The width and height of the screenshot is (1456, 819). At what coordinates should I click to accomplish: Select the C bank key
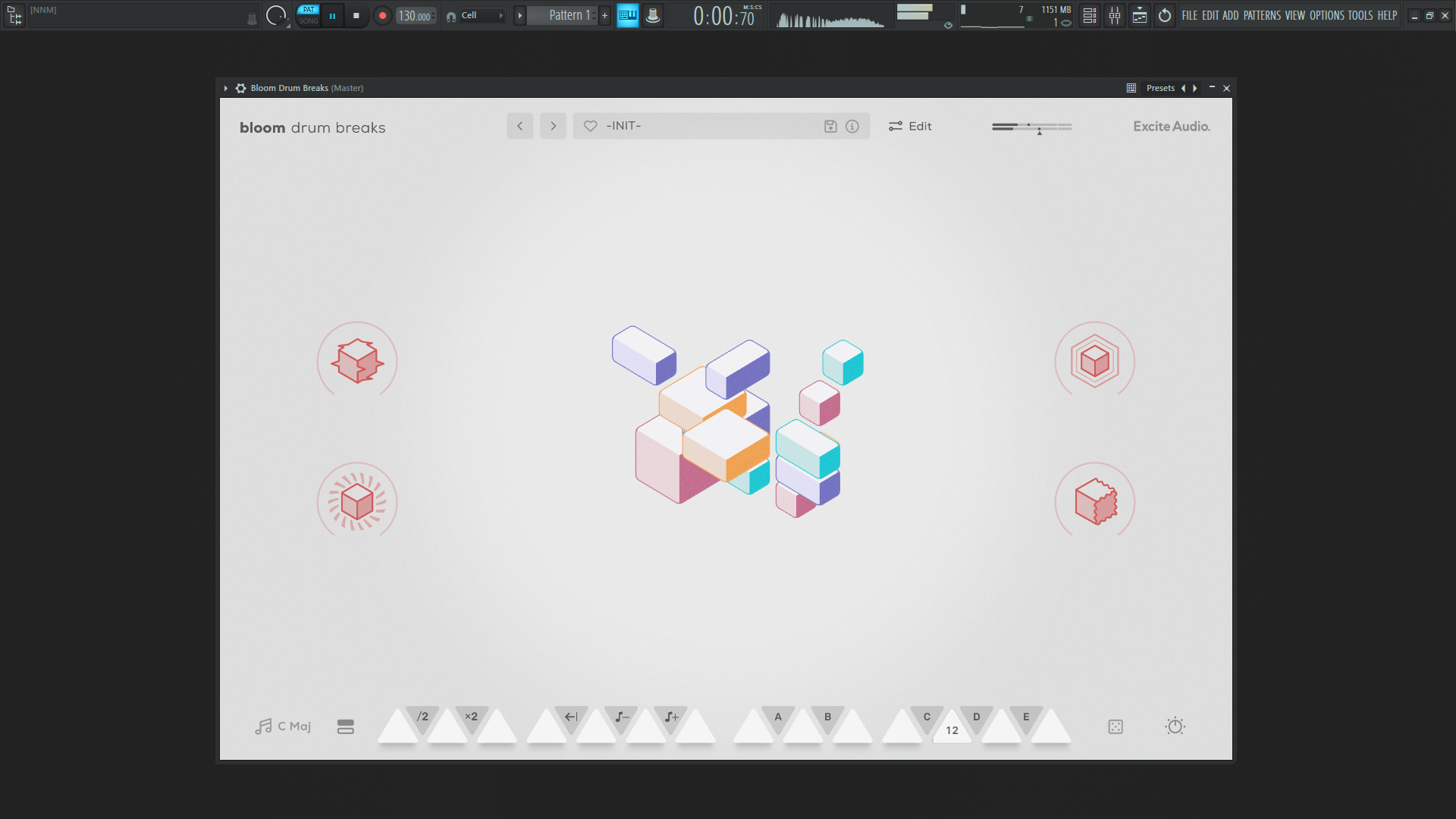927,717
